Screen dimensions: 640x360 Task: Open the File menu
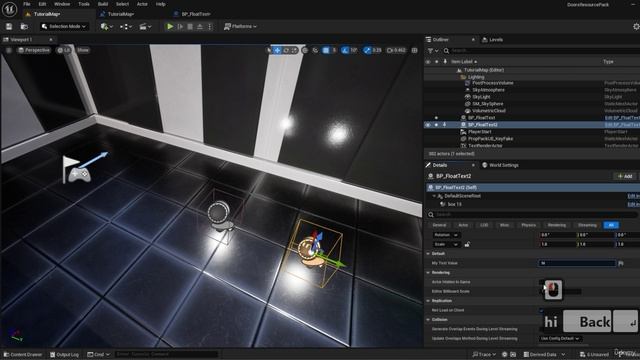pos(27,4)
